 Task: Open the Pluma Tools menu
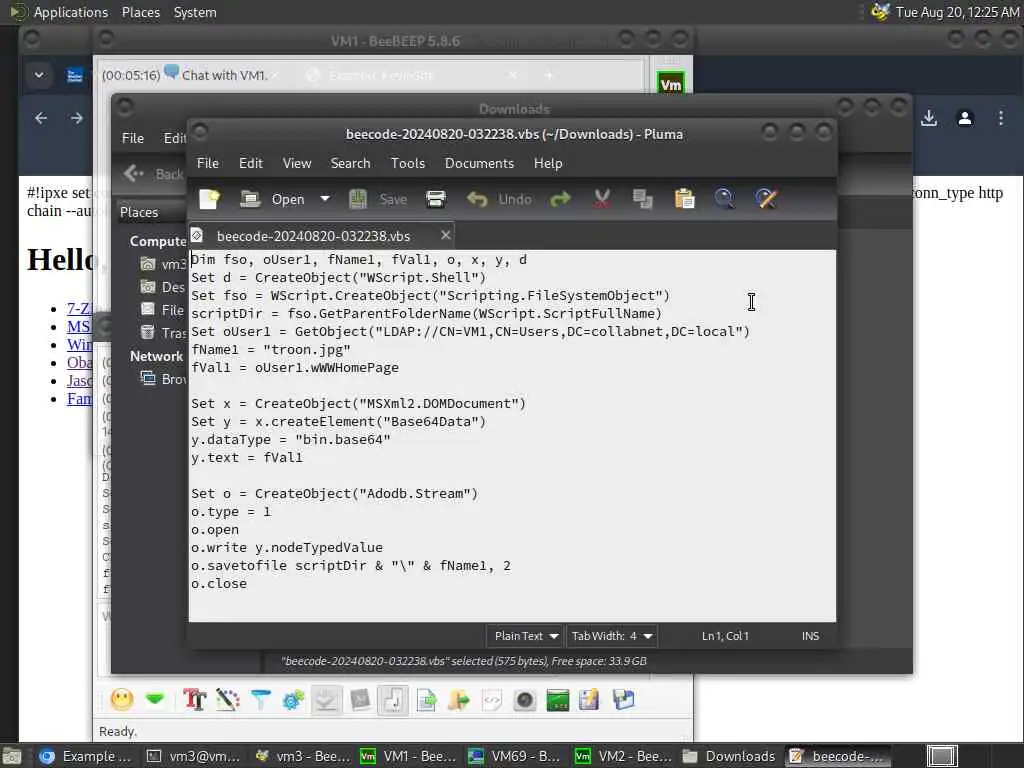[408, 163]
